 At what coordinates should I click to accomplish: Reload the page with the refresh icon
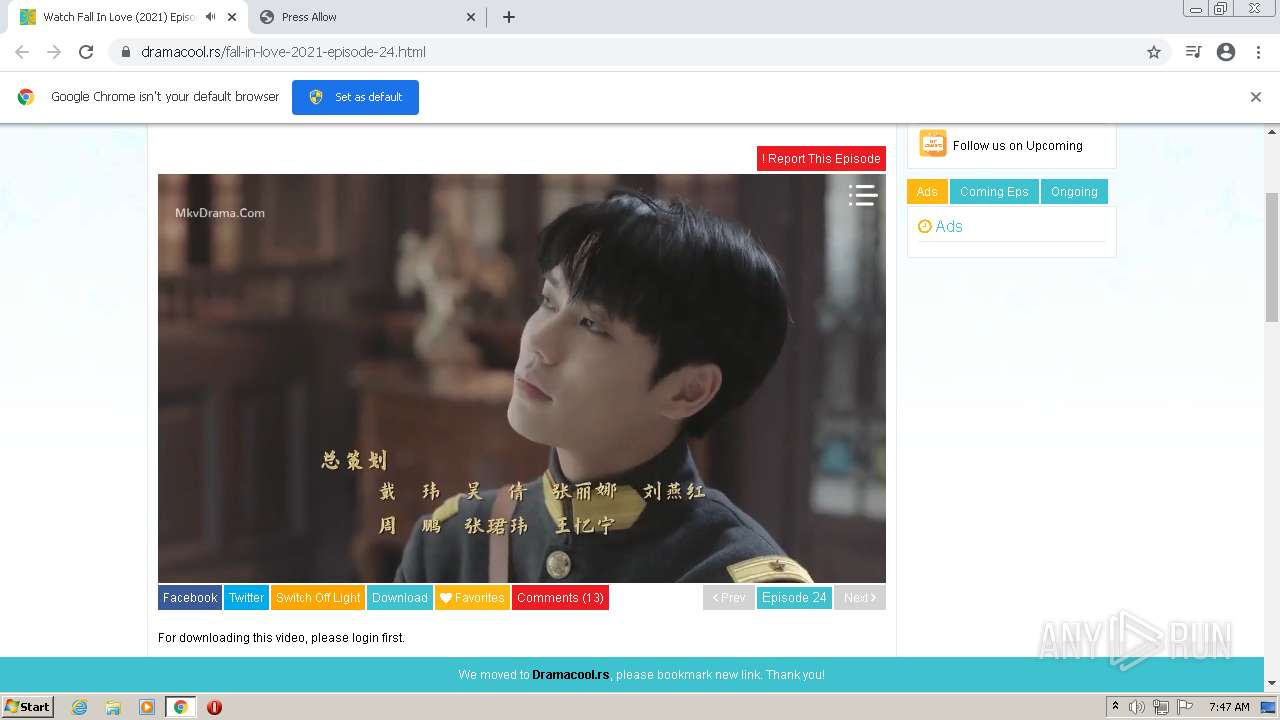86,52
